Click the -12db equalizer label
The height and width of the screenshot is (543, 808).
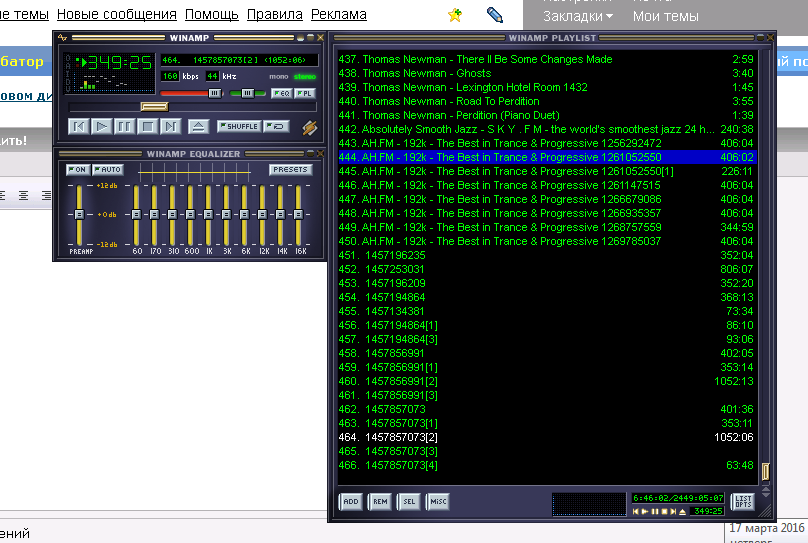pos(107,244)
